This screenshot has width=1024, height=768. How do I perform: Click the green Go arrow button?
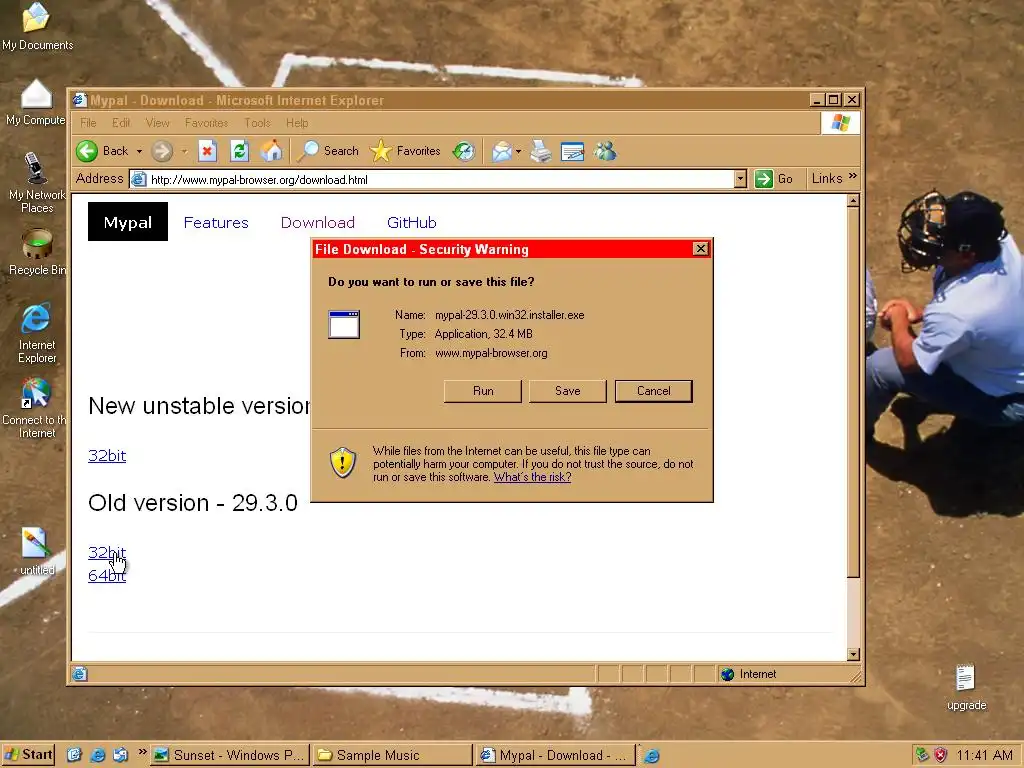[763, 179]
